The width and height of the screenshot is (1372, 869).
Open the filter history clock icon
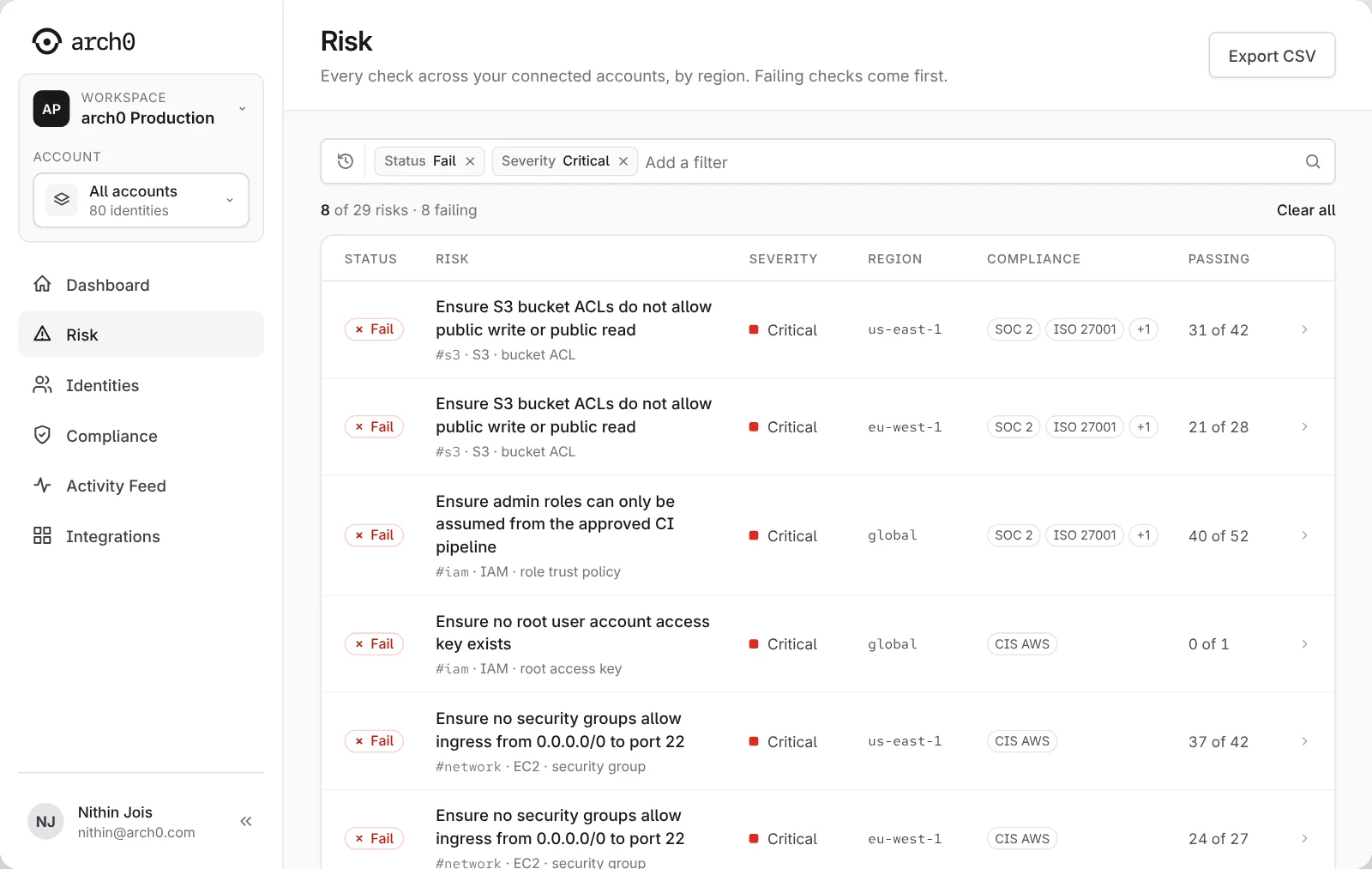pyautogui.click(x=346, y=161)
